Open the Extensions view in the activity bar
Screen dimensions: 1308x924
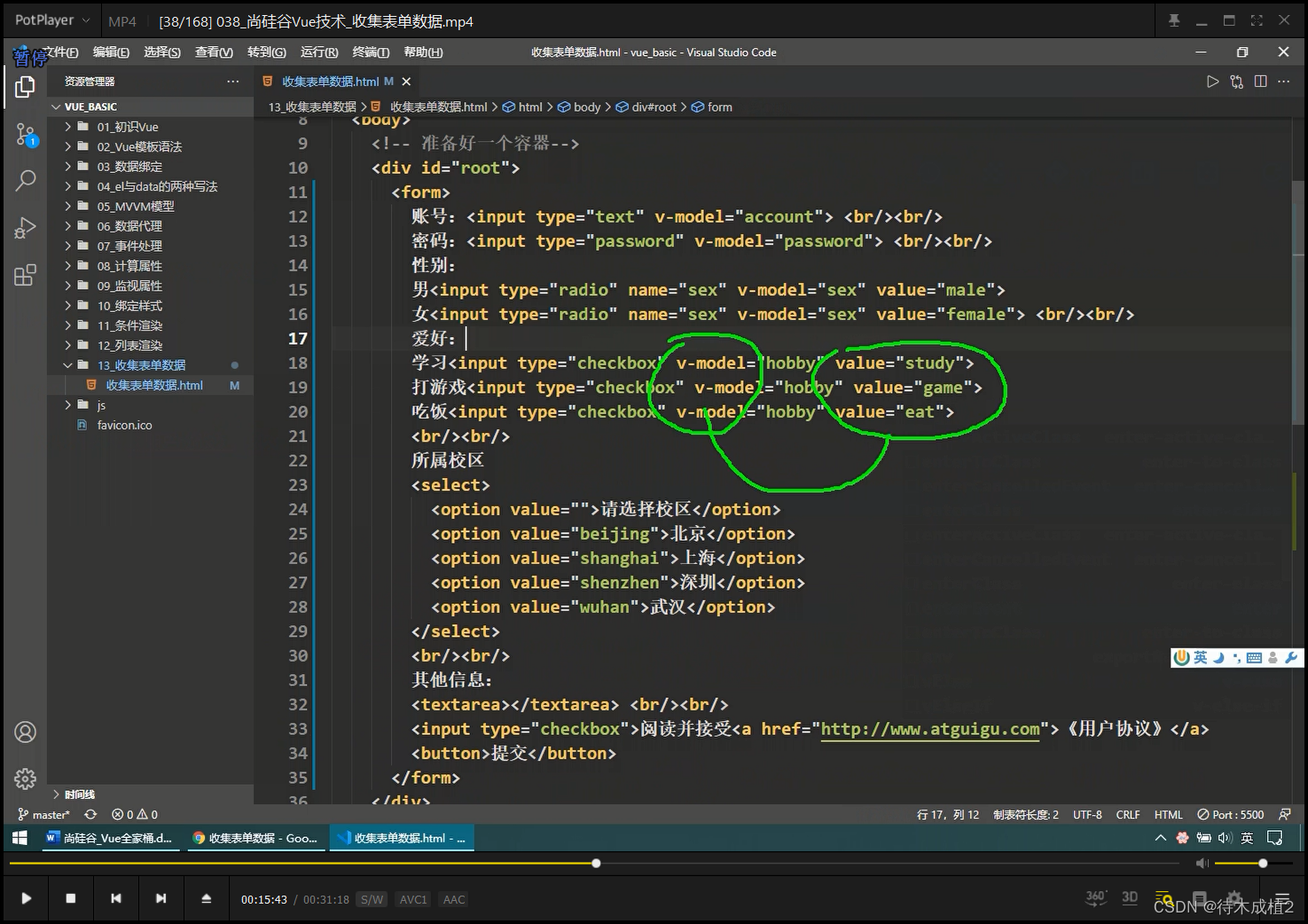[x=25, y=275]
